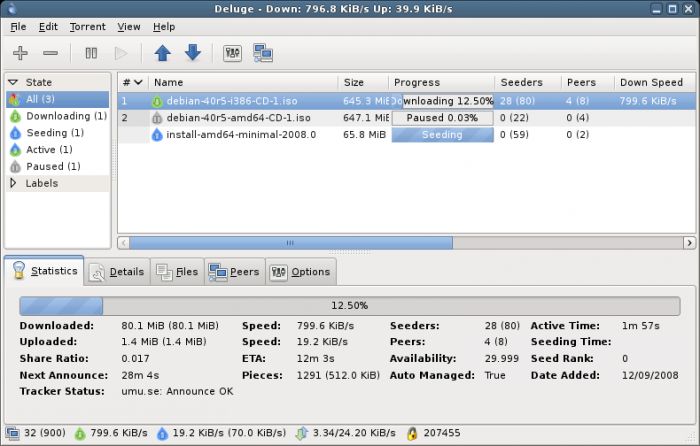The width and height of the screenshot is (700, 446).
Task: Click the scrollbar right arrow
Action: point(689,243)
